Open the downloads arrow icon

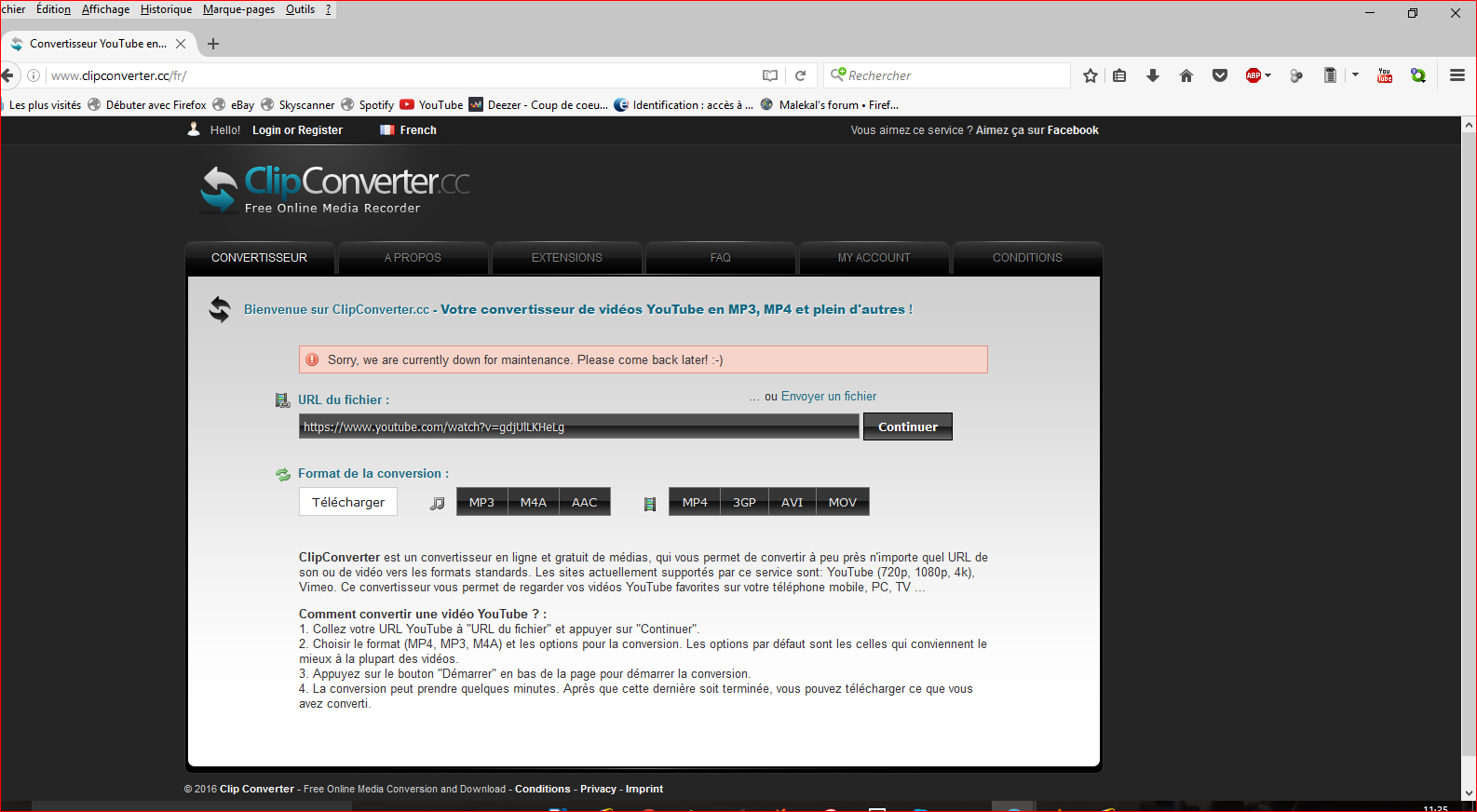(1153, 75)
